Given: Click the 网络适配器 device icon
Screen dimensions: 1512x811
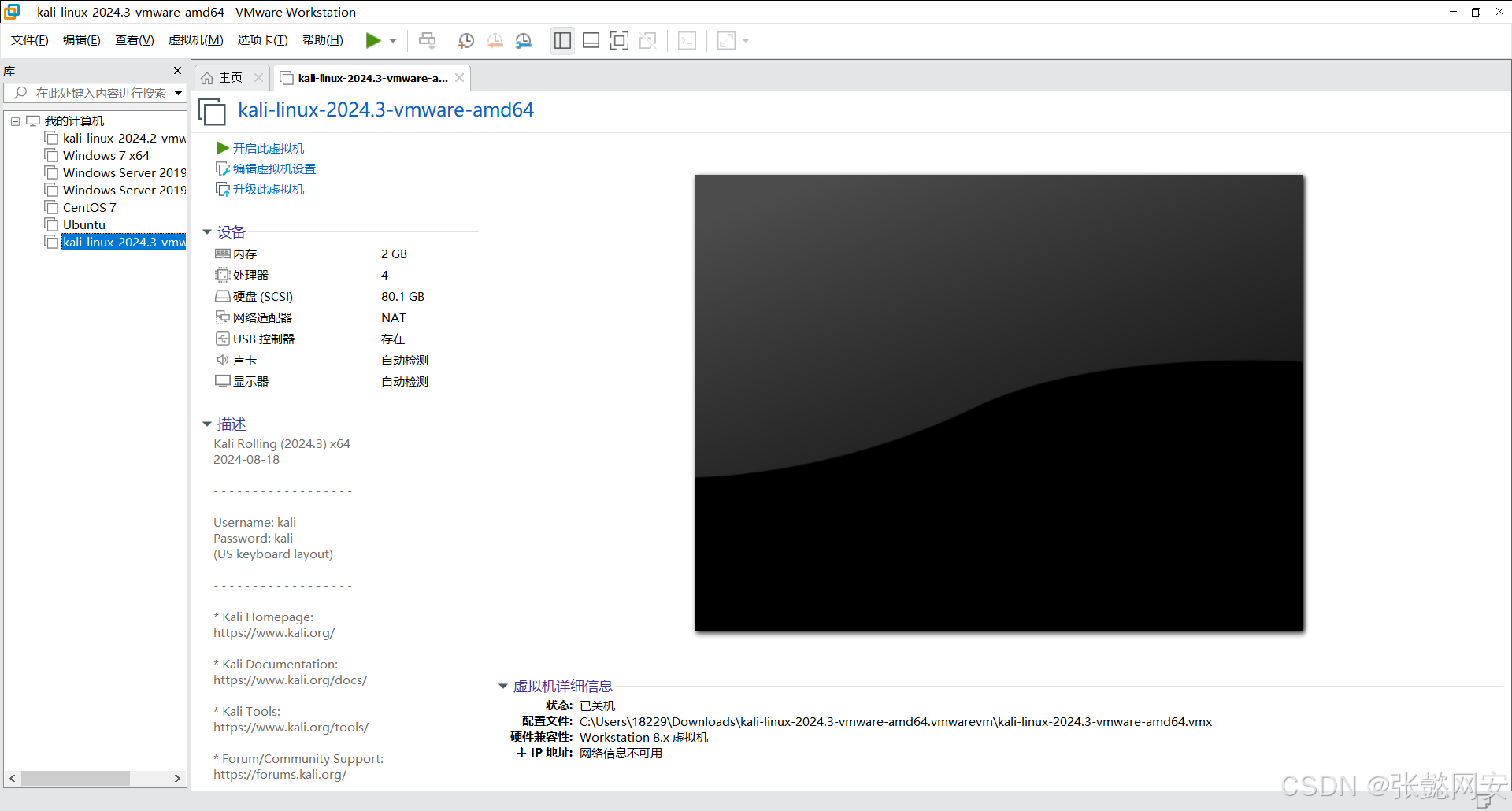Looking at the screenshot, I should tap(223, 317).
